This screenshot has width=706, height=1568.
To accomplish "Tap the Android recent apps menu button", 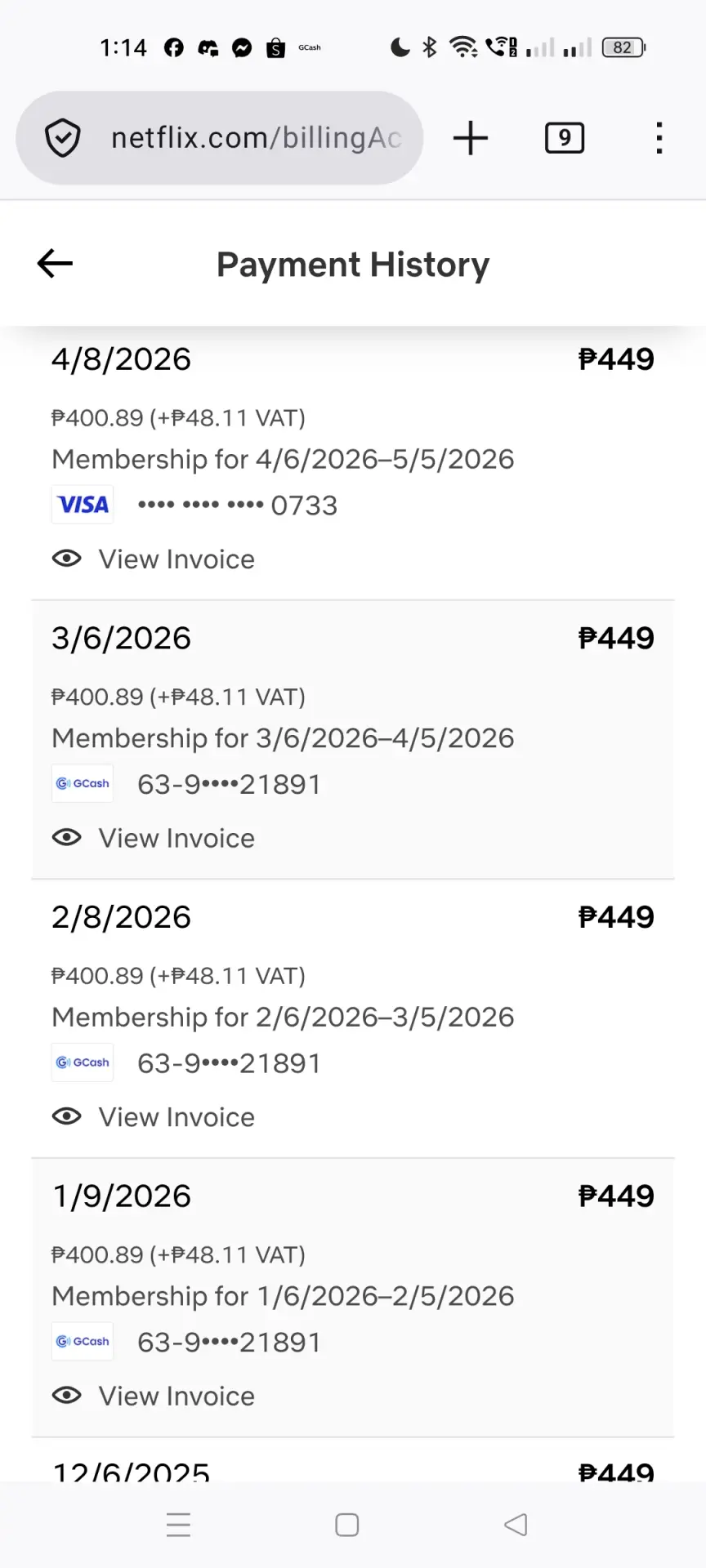I will click(178, 1525).
